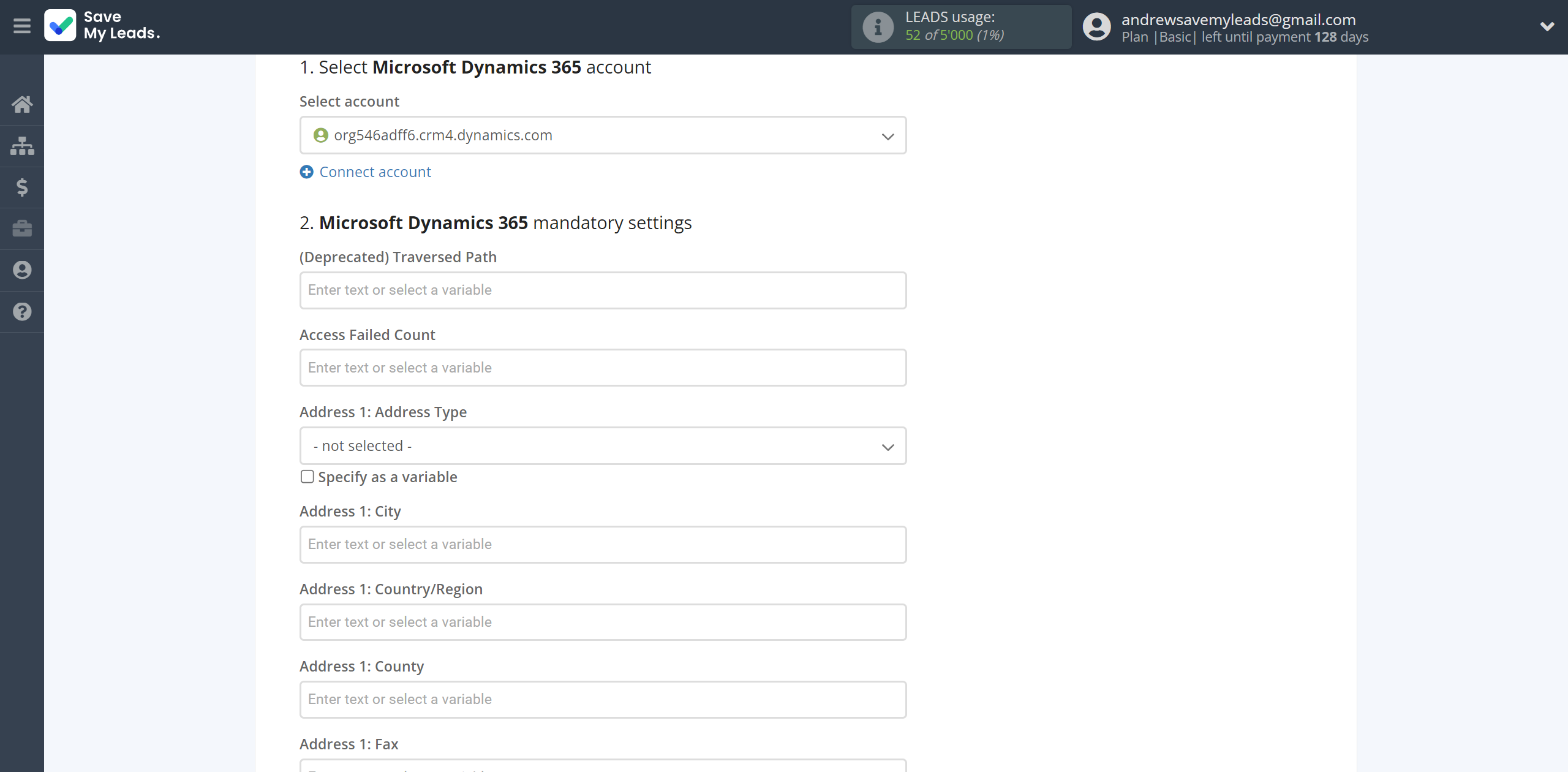Enable the Address 1 Address Type variable checkbox
Viewport: 1568px width, 772px height.
point(307,476)
